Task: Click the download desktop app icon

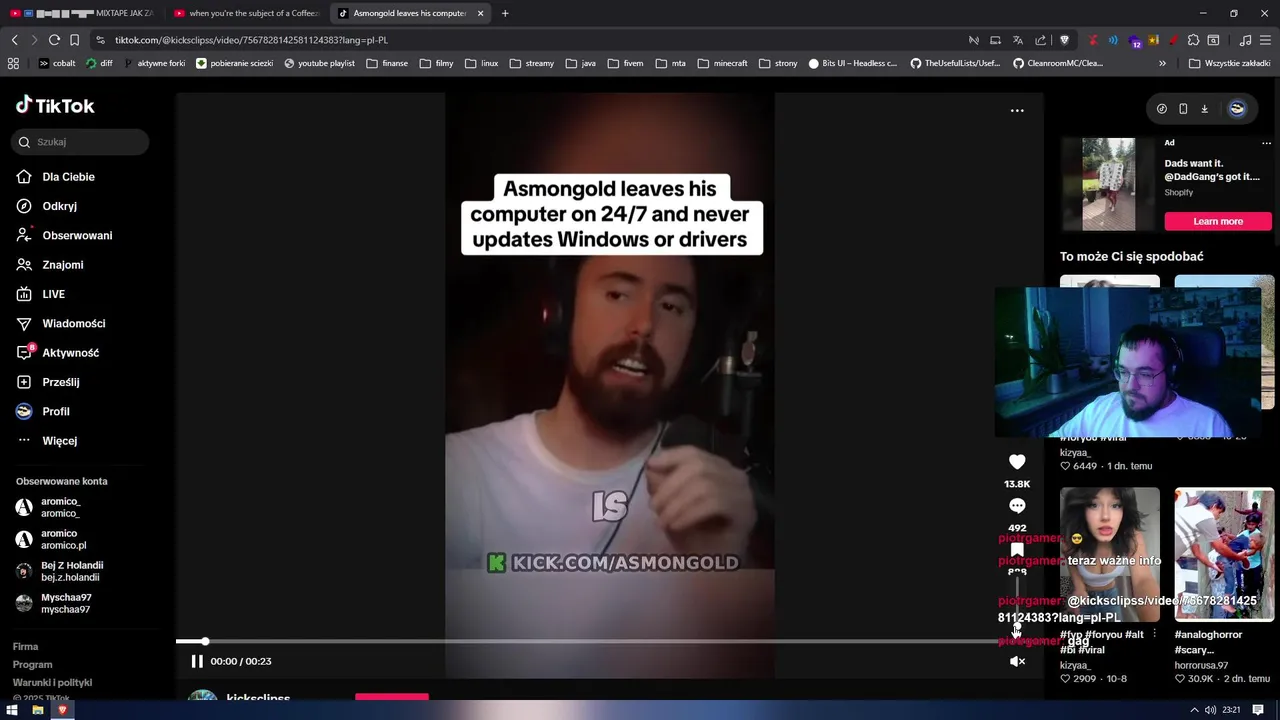Action: coord(1204,109)
